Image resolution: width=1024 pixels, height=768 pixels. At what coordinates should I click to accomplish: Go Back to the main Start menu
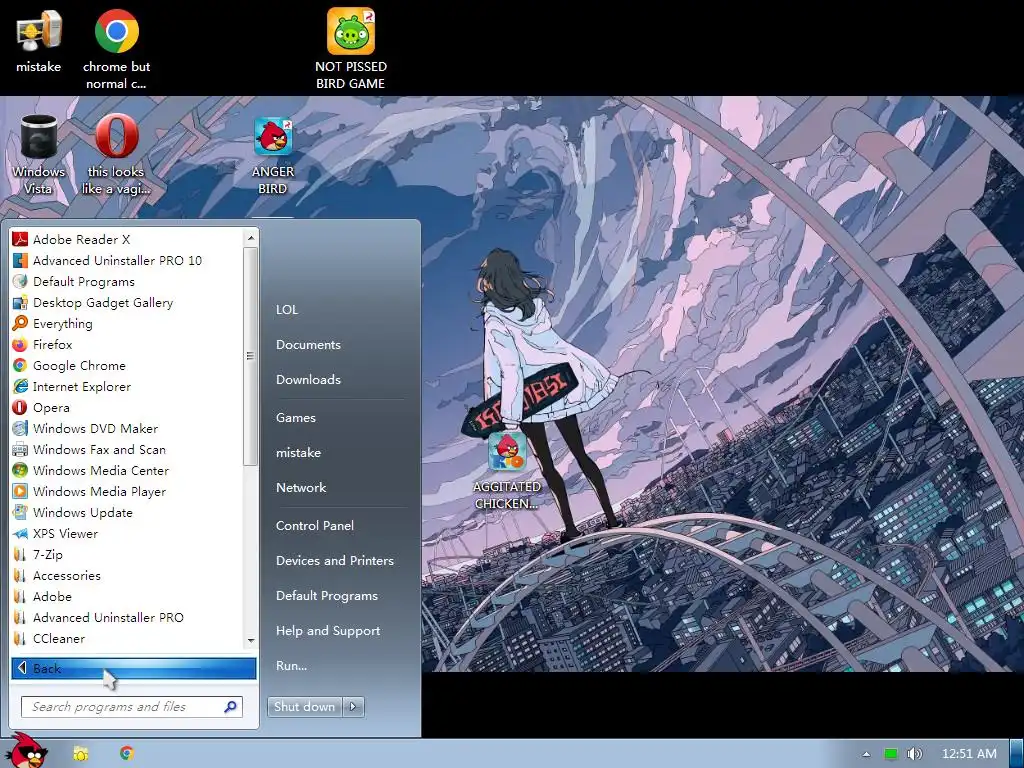pos(133,668)
